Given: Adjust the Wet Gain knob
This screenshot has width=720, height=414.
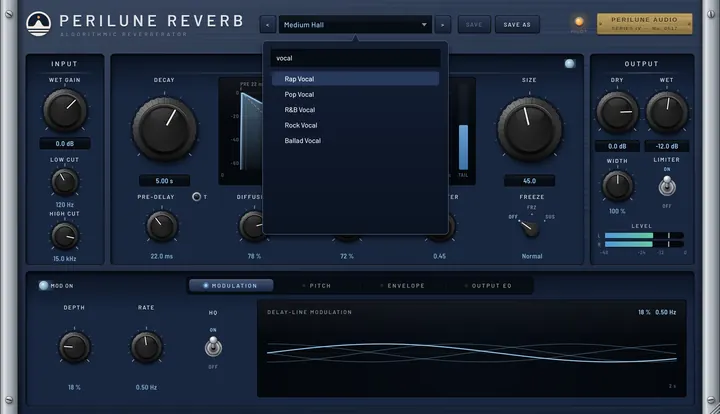Looking at the screenshot, I should (65, 111).
